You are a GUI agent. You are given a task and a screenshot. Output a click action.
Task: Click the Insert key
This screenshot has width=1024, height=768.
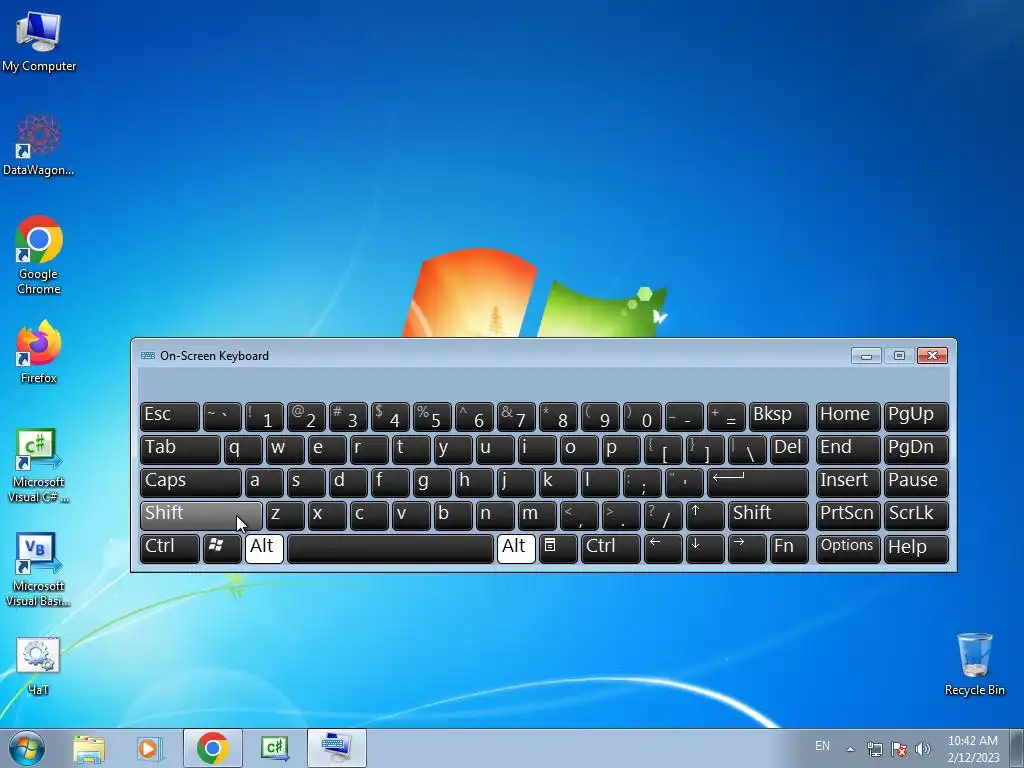coord(848,483)
